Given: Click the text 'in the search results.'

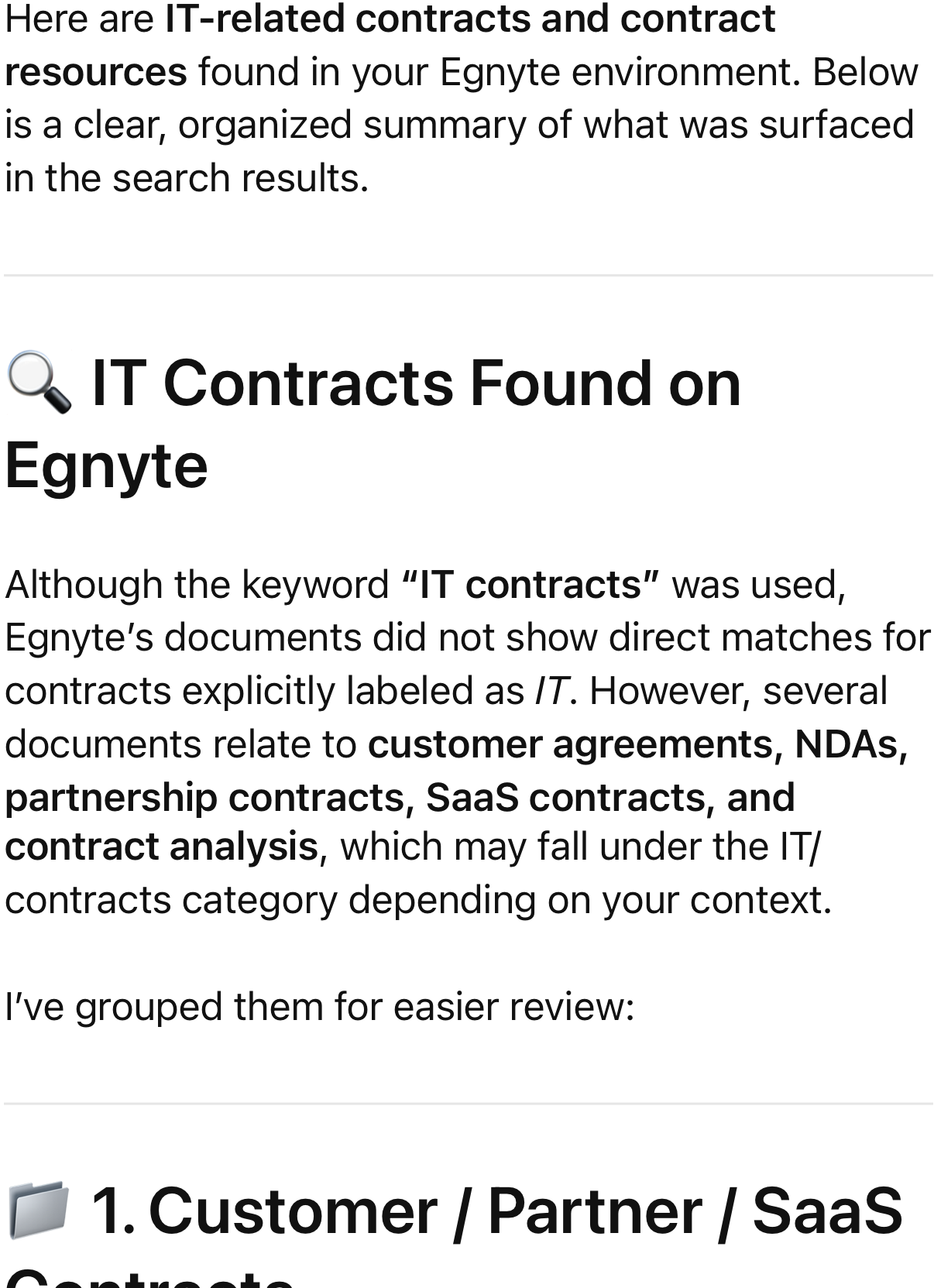Looking at the screenshot, I should 187,178.
